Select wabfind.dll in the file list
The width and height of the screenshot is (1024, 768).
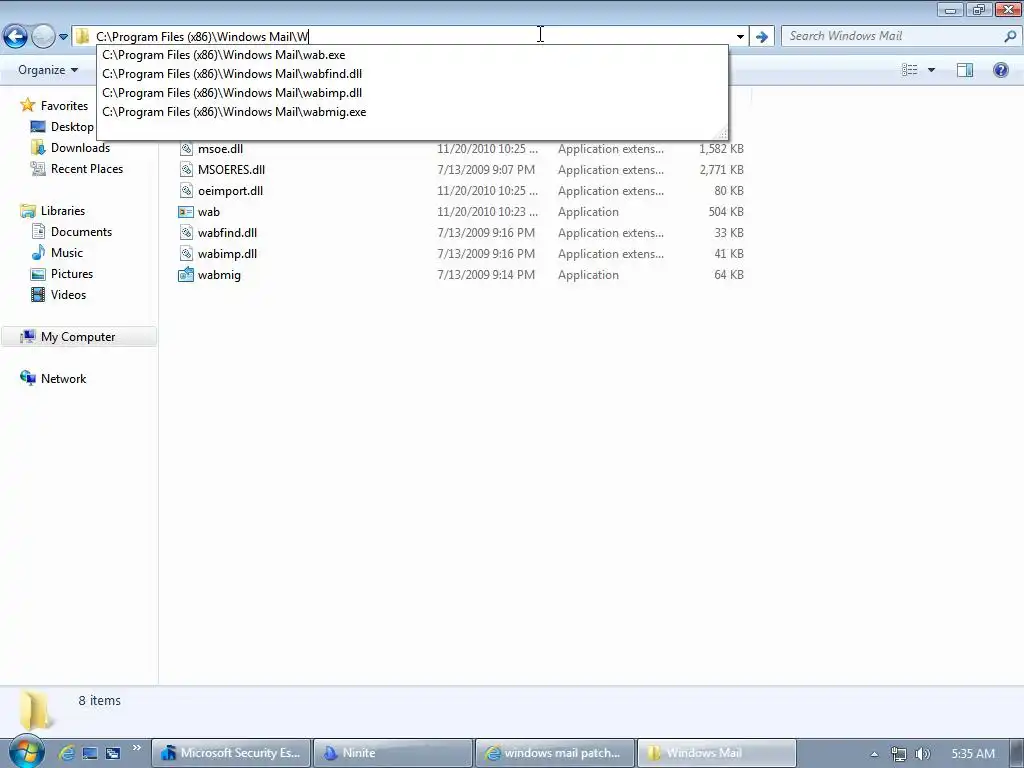(x=227, y=232)
